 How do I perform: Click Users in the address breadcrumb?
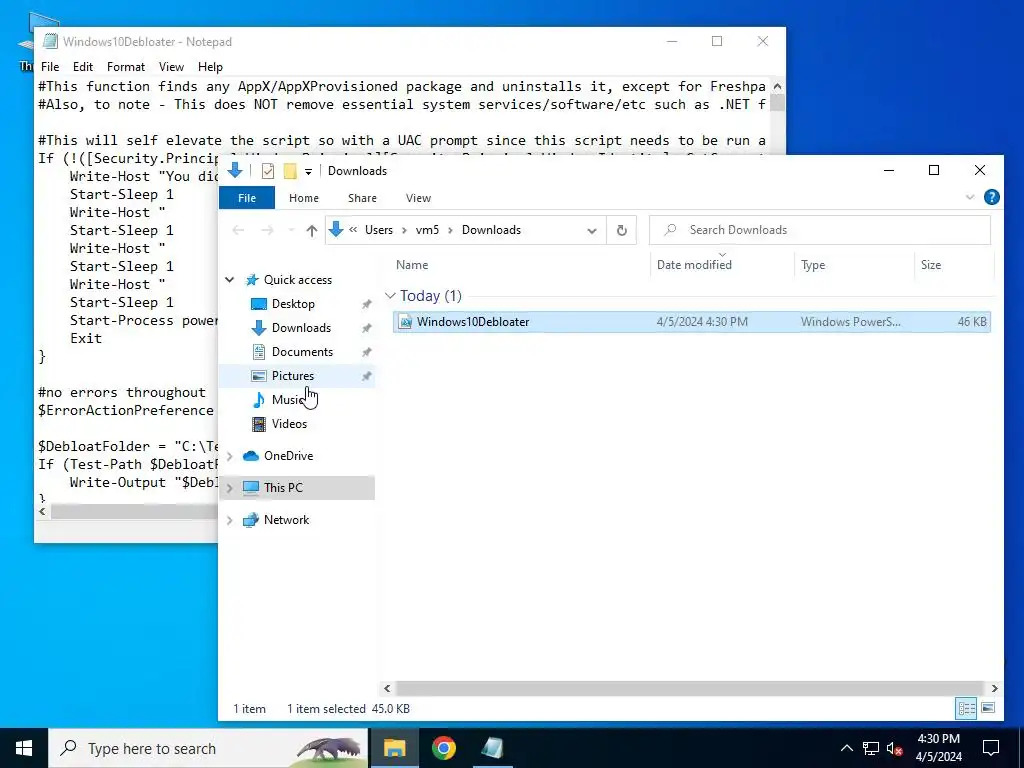click(x=379, y=230)
